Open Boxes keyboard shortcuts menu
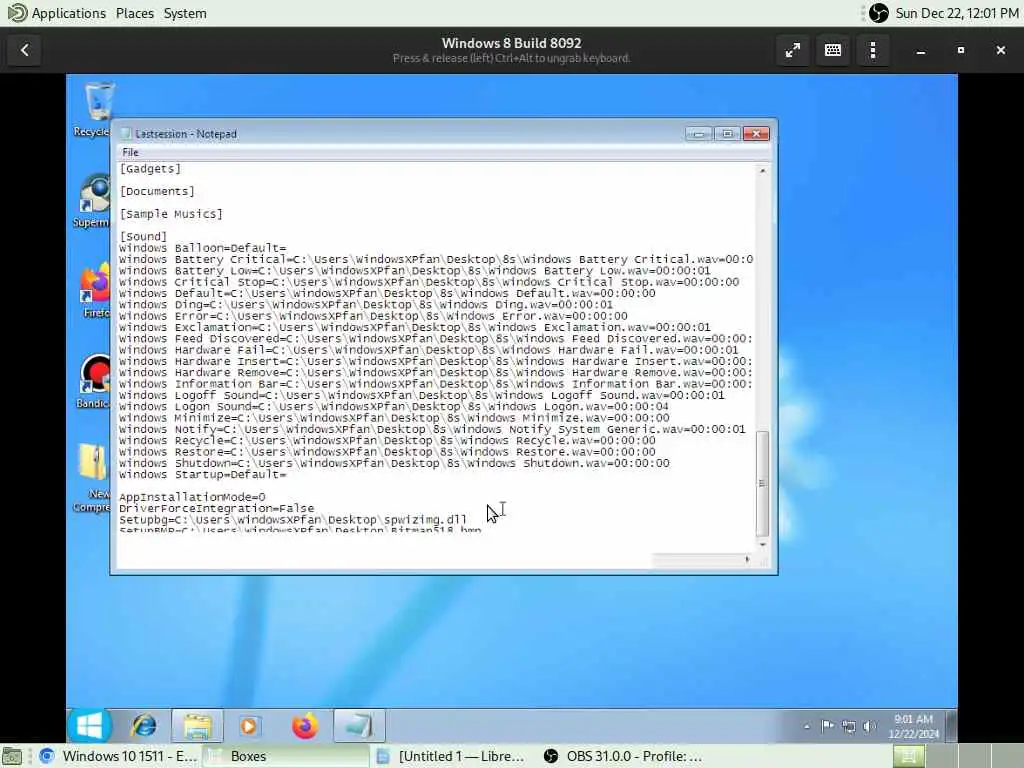The image size is (1024, 768). pos(833,50)
